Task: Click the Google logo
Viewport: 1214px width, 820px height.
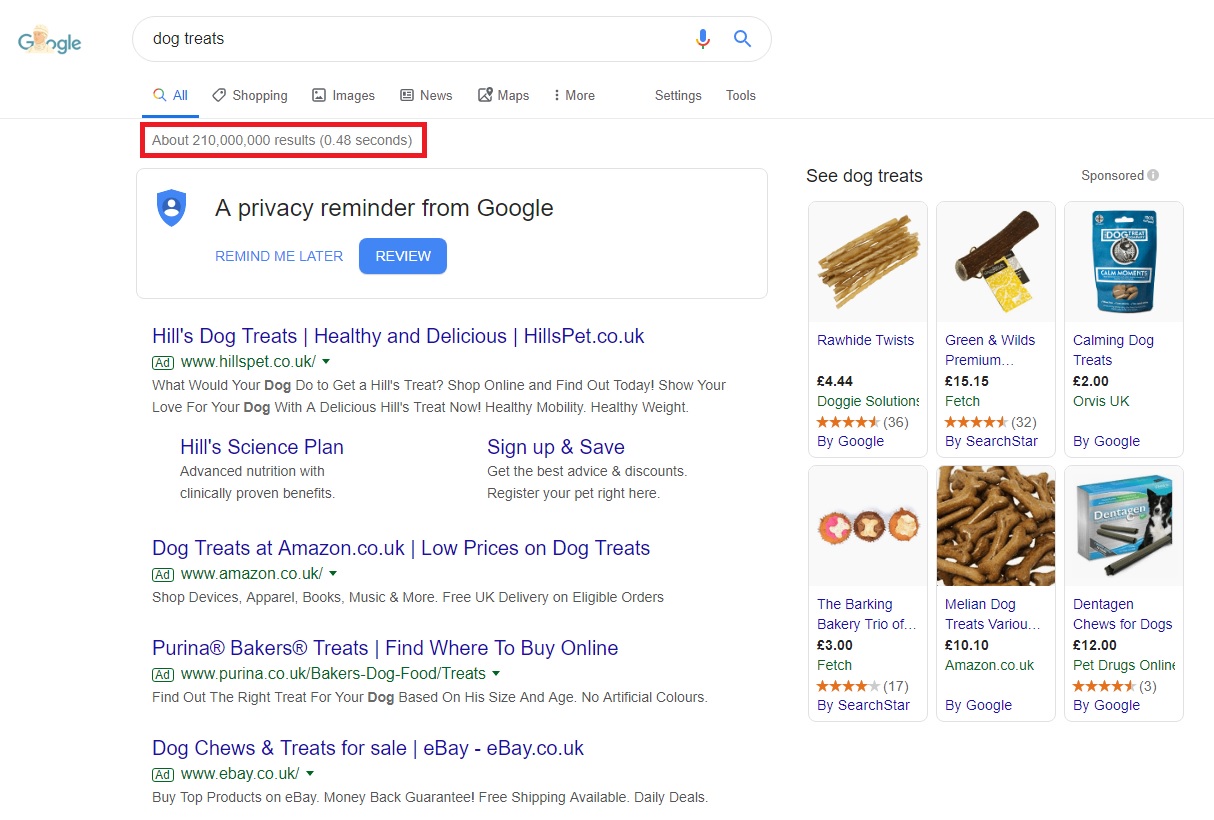Action: point(49,41)
